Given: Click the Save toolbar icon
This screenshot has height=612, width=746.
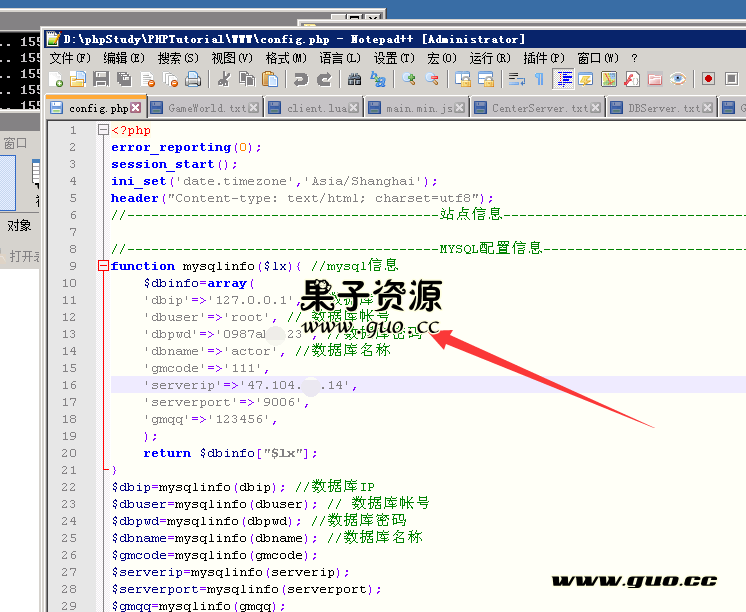Looking at the screenshot, I should click(x=101, y=79).
